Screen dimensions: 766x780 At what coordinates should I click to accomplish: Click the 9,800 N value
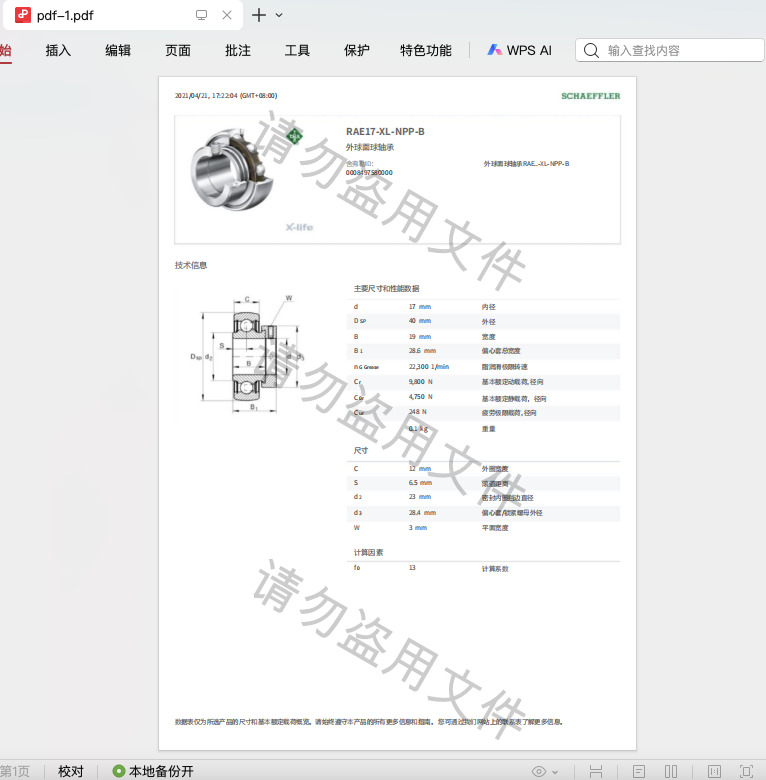(420, 382)
